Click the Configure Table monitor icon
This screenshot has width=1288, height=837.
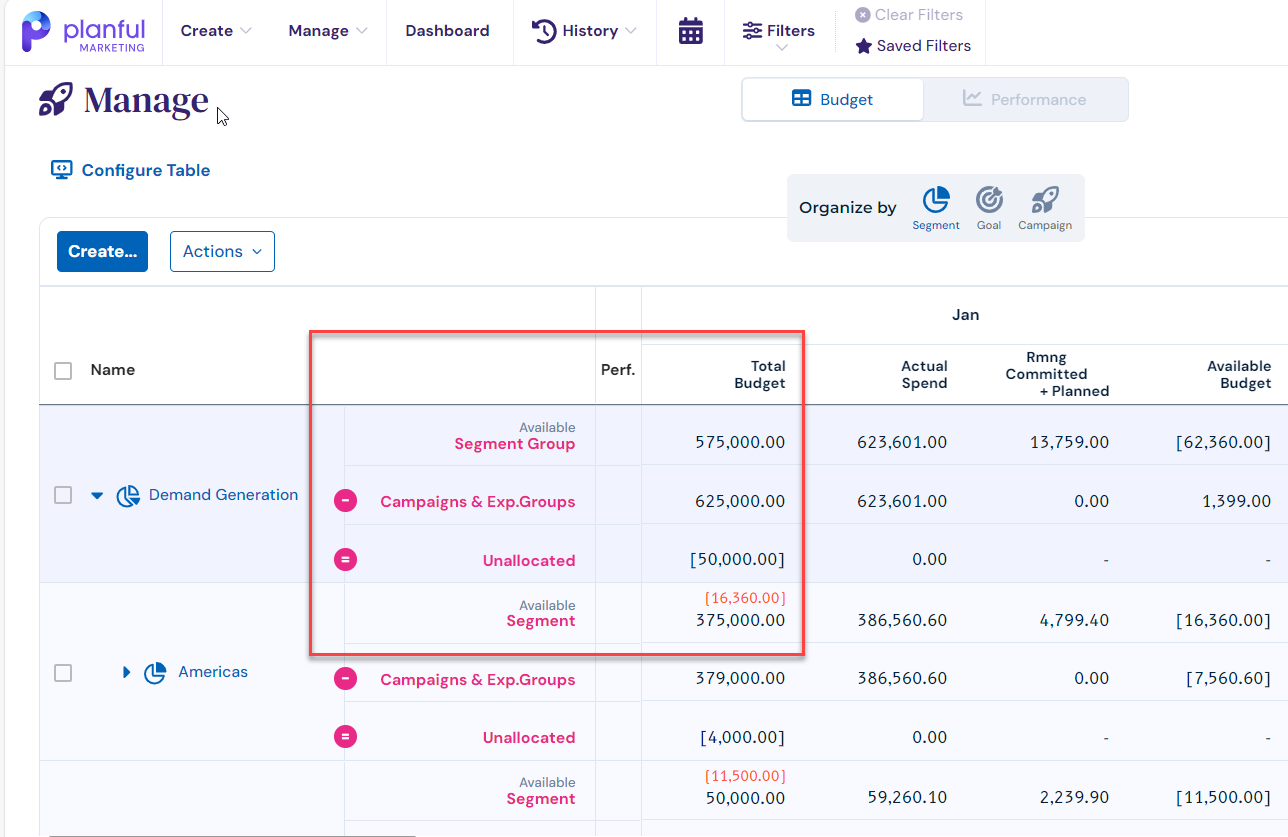[x=62, y=170]
